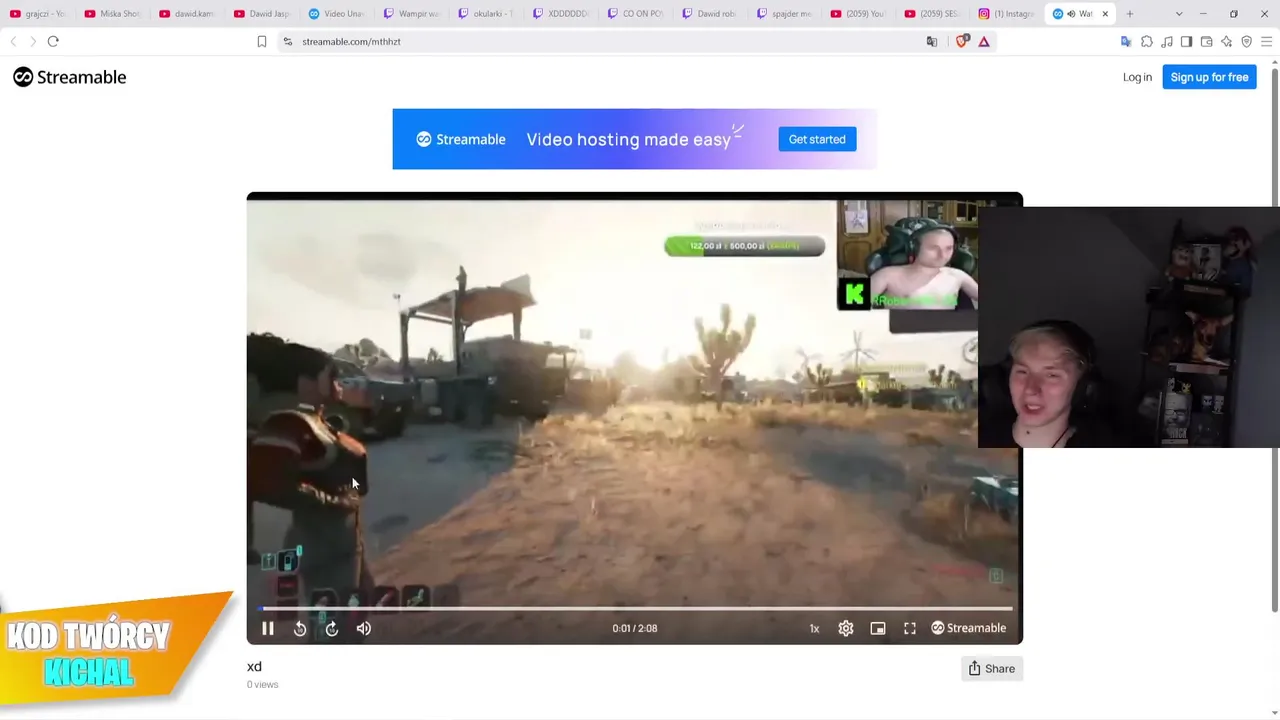Screen dimensions: 1280x720
Task: Click the translate page icon in address bar
Action: (x=932, y=41)
